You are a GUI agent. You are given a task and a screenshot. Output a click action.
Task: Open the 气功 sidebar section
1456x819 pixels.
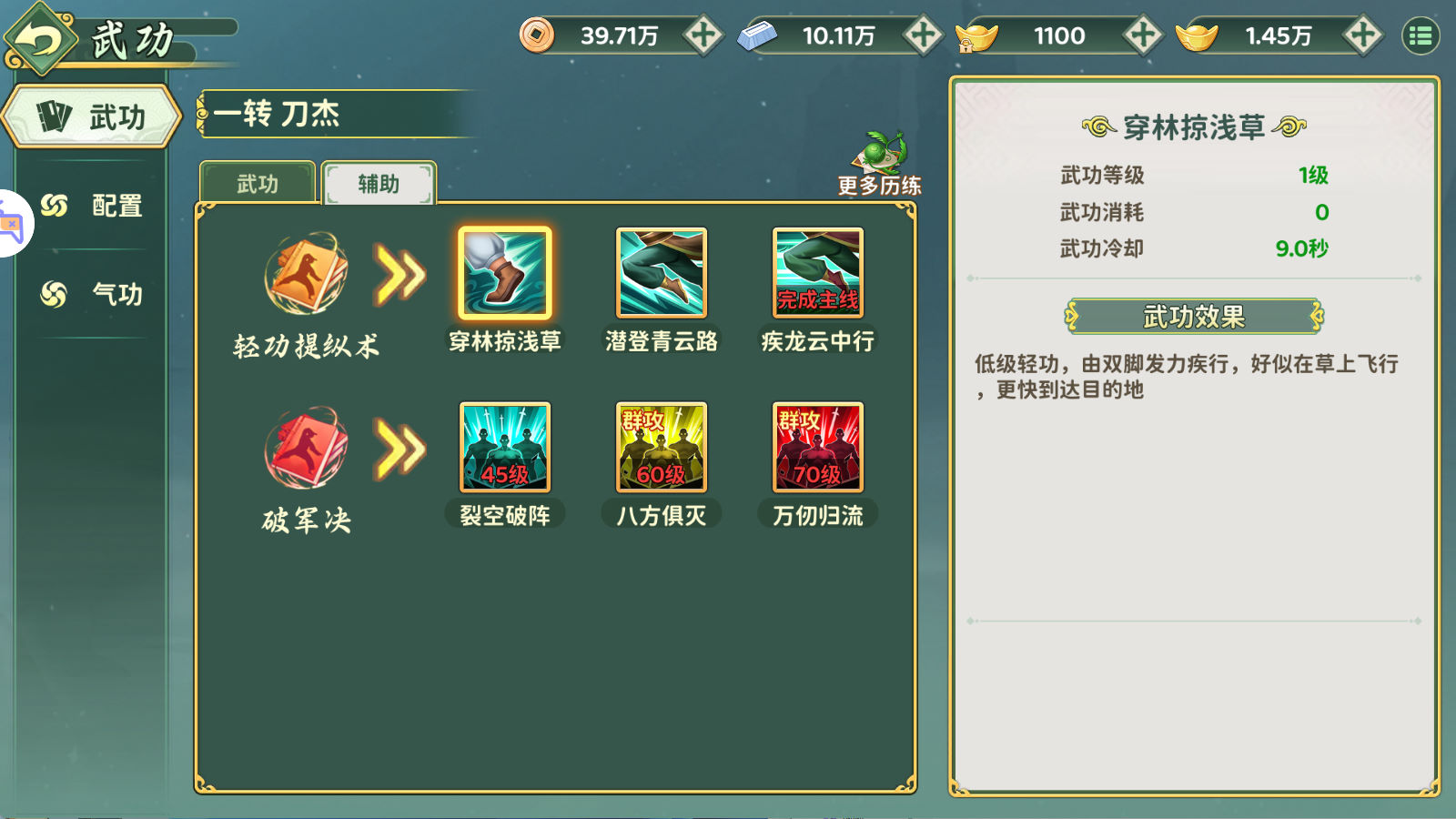click(x=92, y=294)
